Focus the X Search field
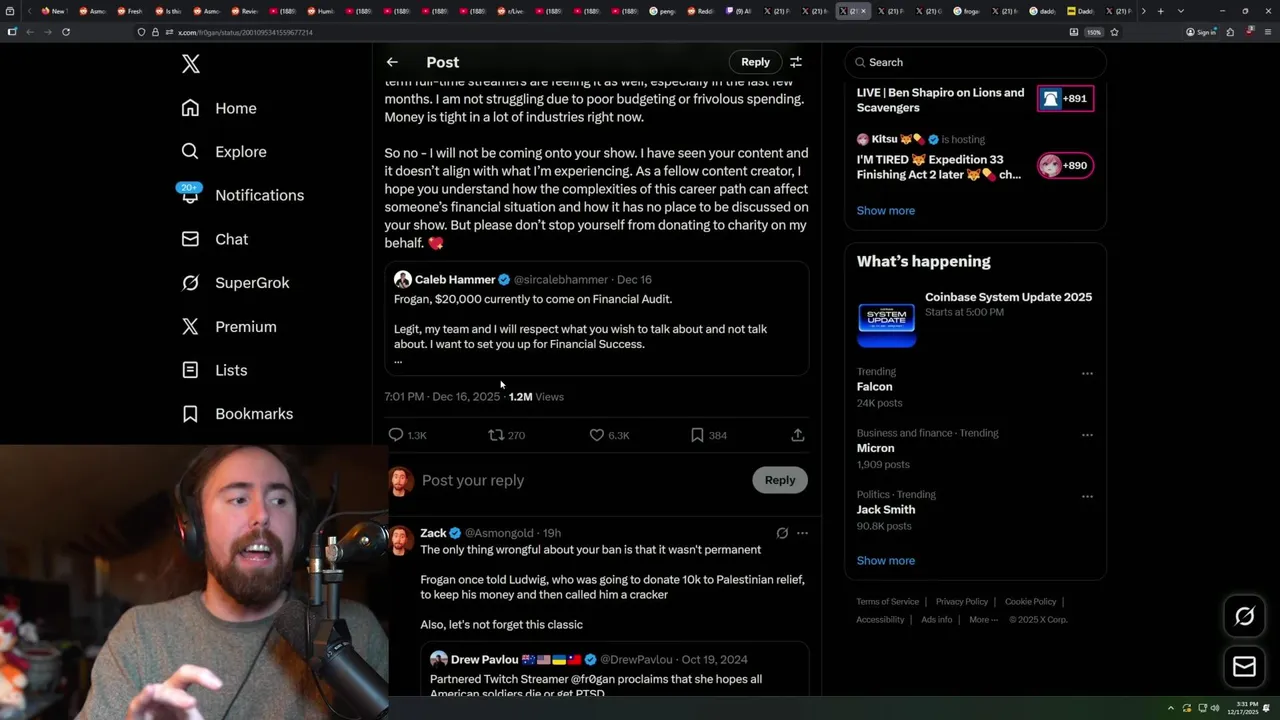 pos(975,62)
